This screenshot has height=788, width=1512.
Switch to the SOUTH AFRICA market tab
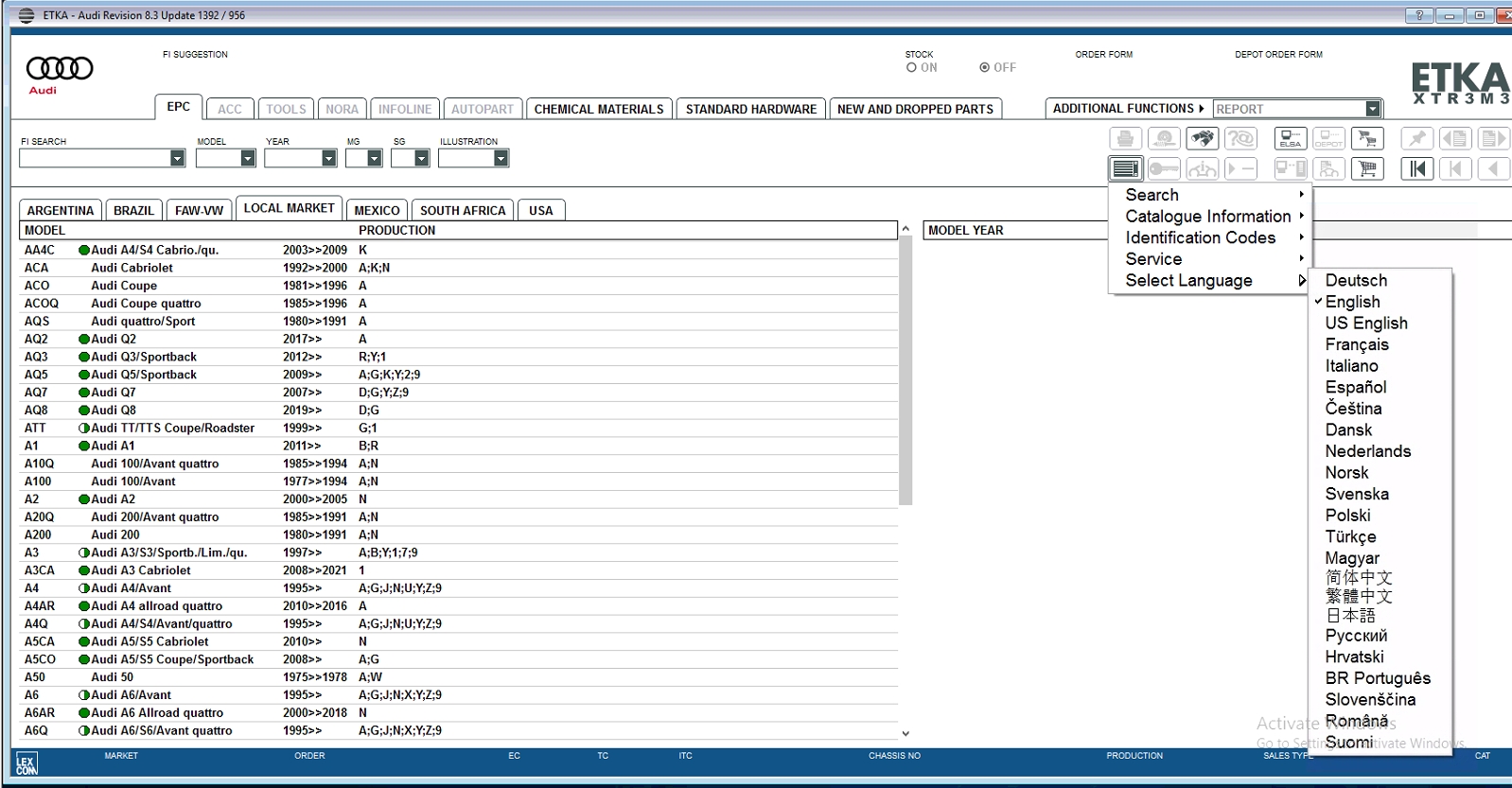tap(463, 210)
